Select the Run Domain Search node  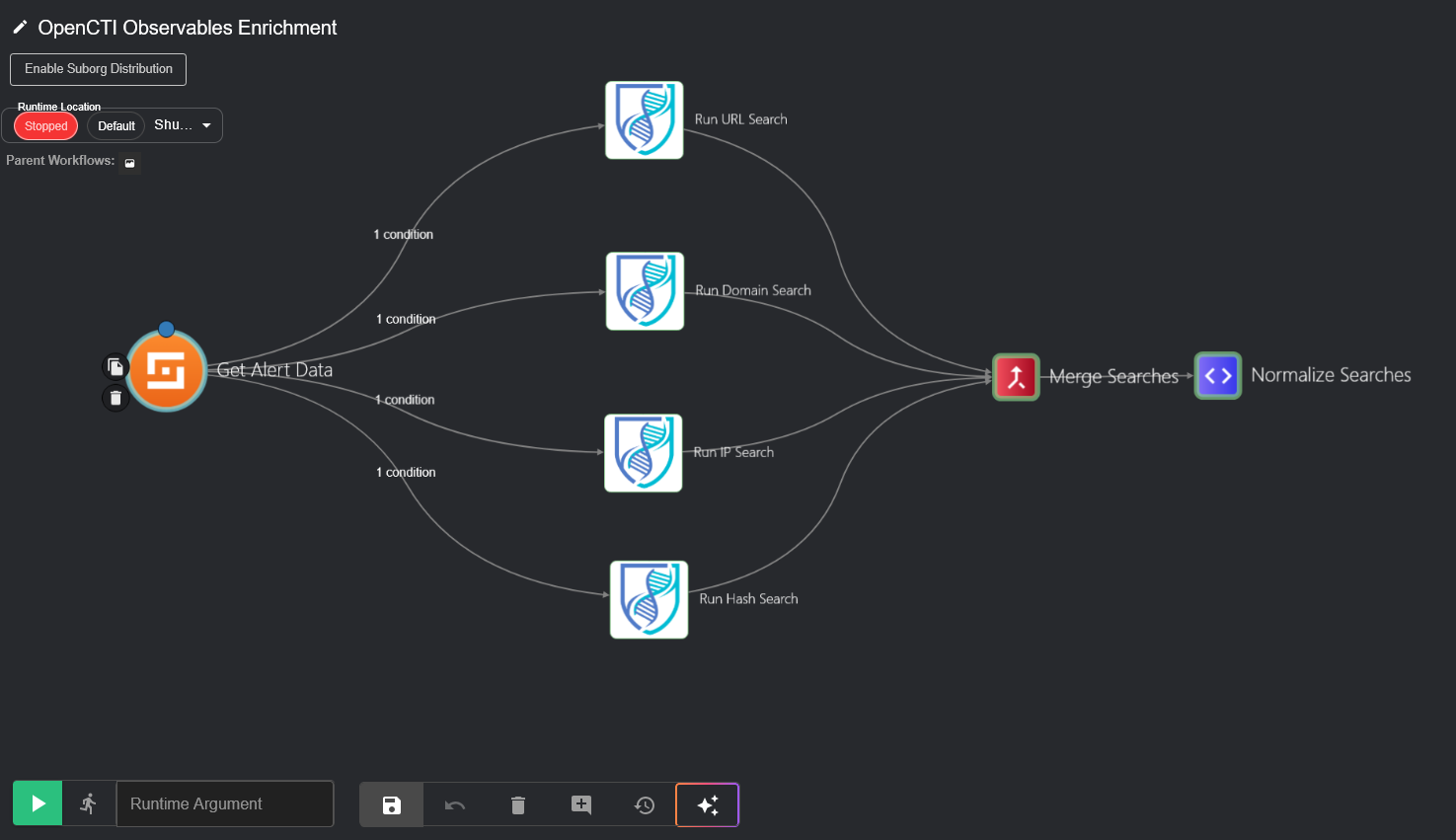click(646, 291)
